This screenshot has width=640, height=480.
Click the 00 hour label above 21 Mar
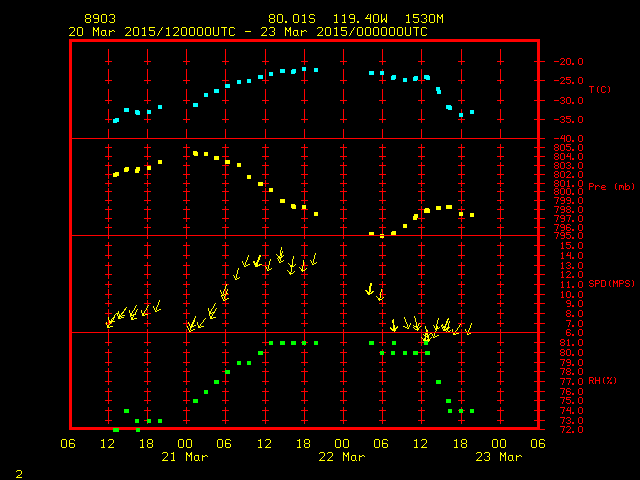[185, 444]
